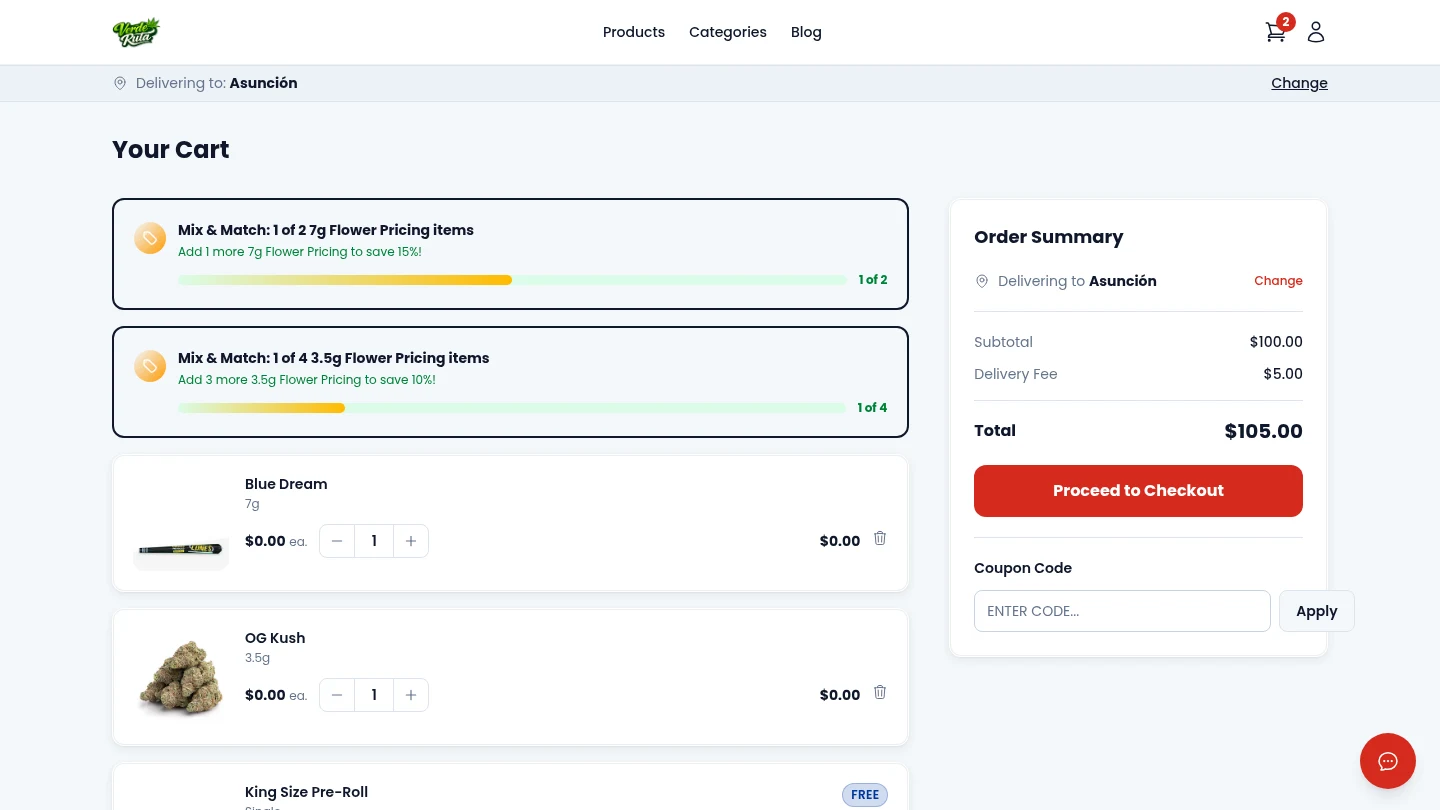
Task: Open the user account profile icon
Action: (x=1316, y=32)
